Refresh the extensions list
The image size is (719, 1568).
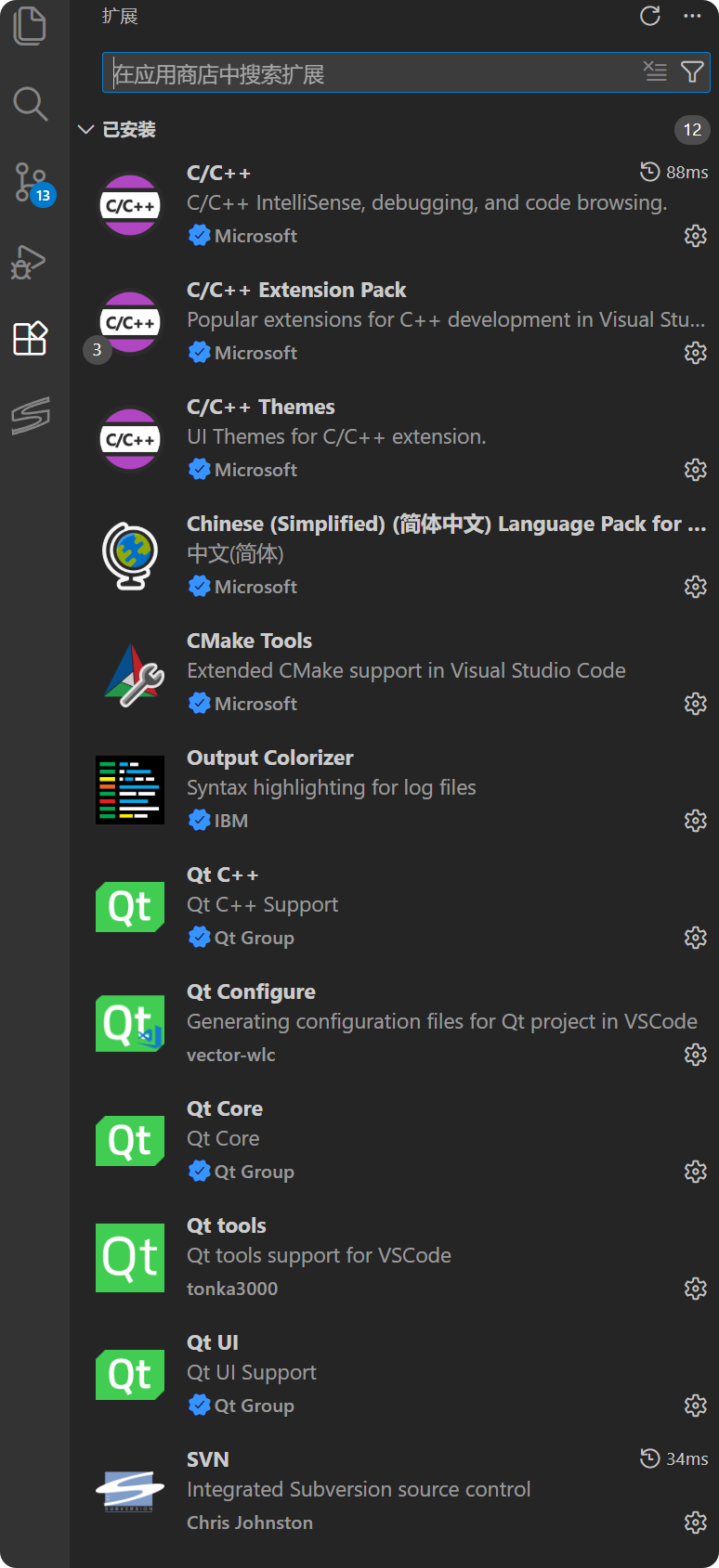point(649,16)
